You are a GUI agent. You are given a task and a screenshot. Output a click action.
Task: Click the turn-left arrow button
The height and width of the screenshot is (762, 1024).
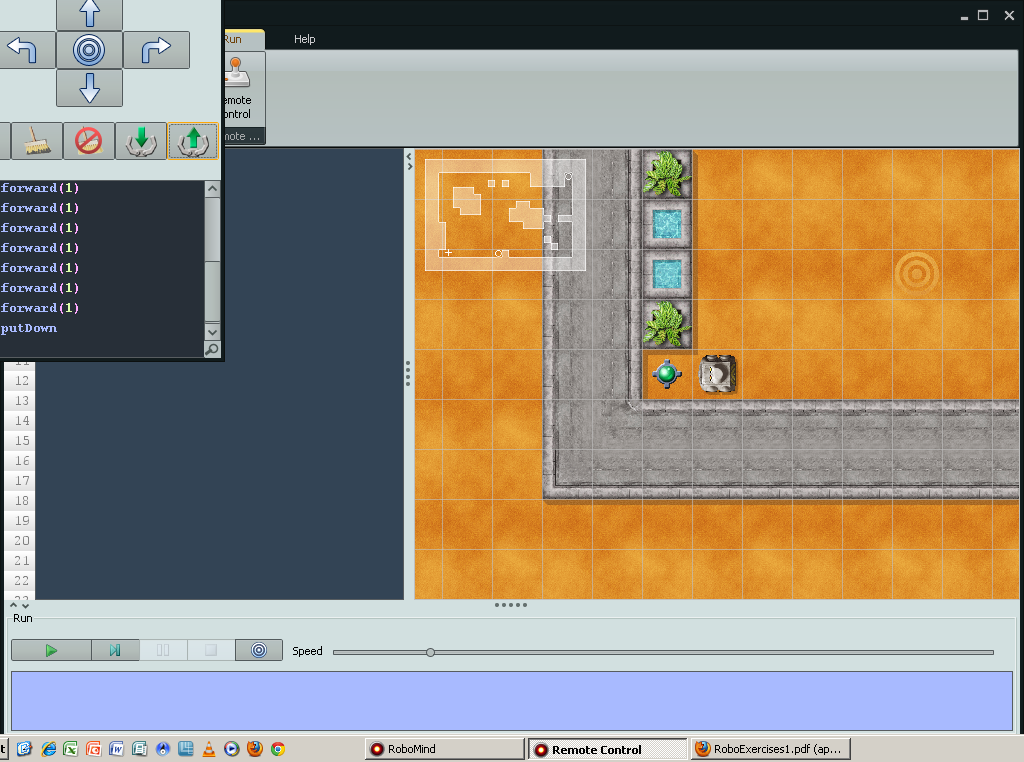[x=25, y=50]
